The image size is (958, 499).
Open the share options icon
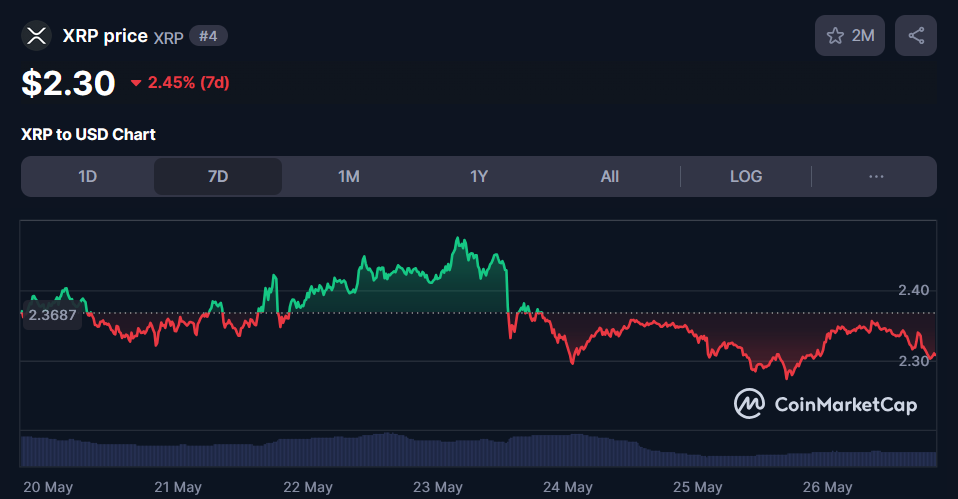(x=915, y=35)
